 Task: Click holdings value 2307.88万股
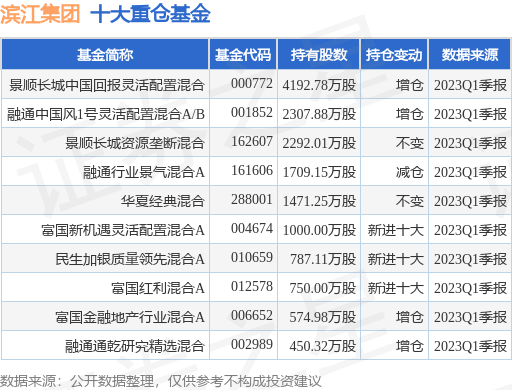(319, 114)
